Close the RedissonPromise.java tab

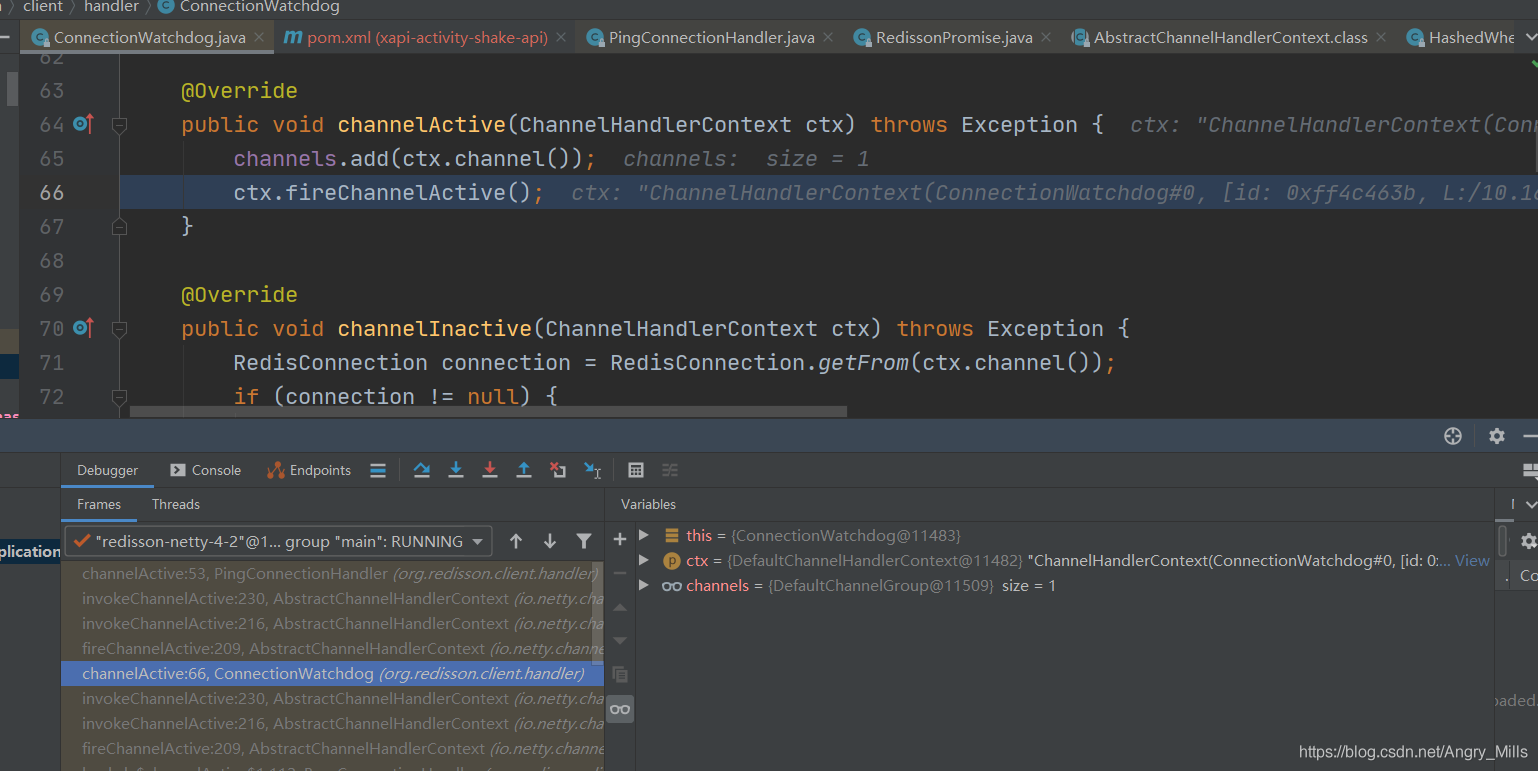coord(1046,37)
